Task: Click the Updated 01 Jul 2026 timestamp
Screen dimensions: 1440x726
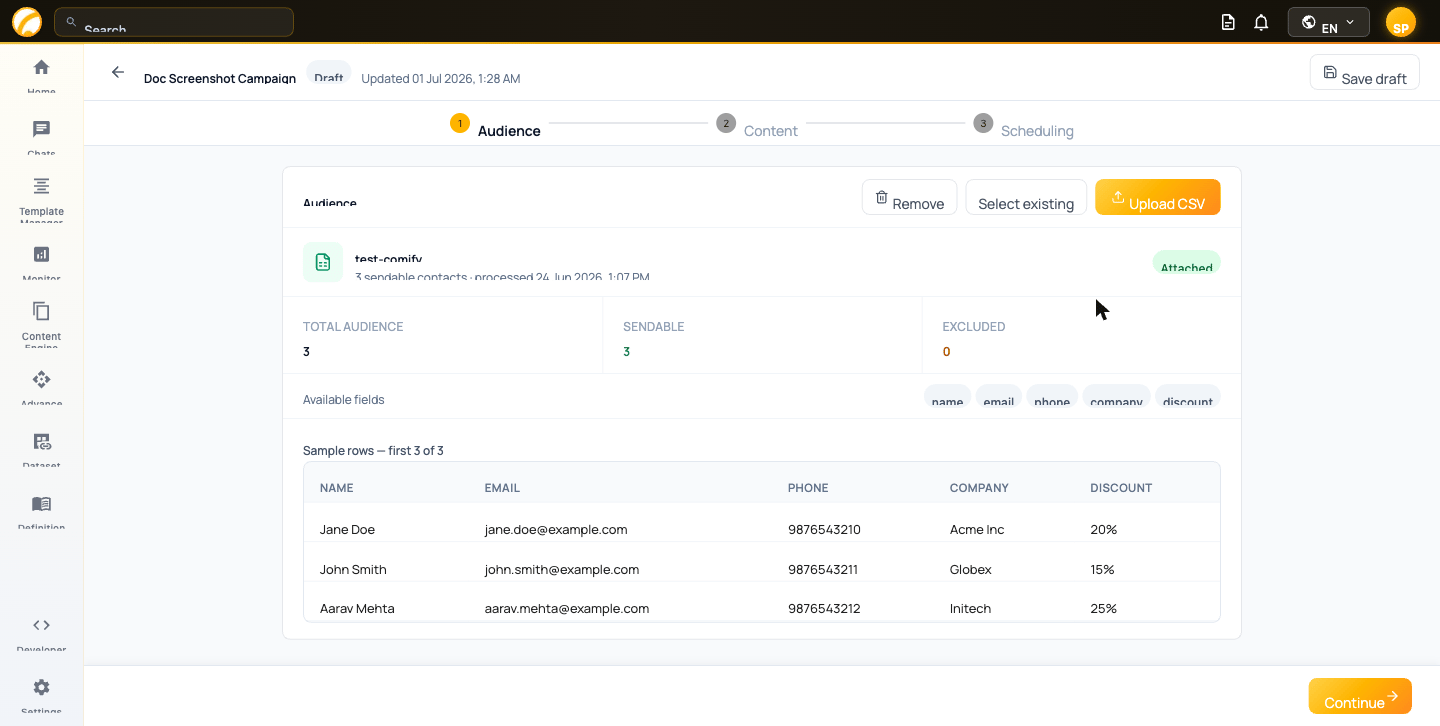Action: click(440, 78)
